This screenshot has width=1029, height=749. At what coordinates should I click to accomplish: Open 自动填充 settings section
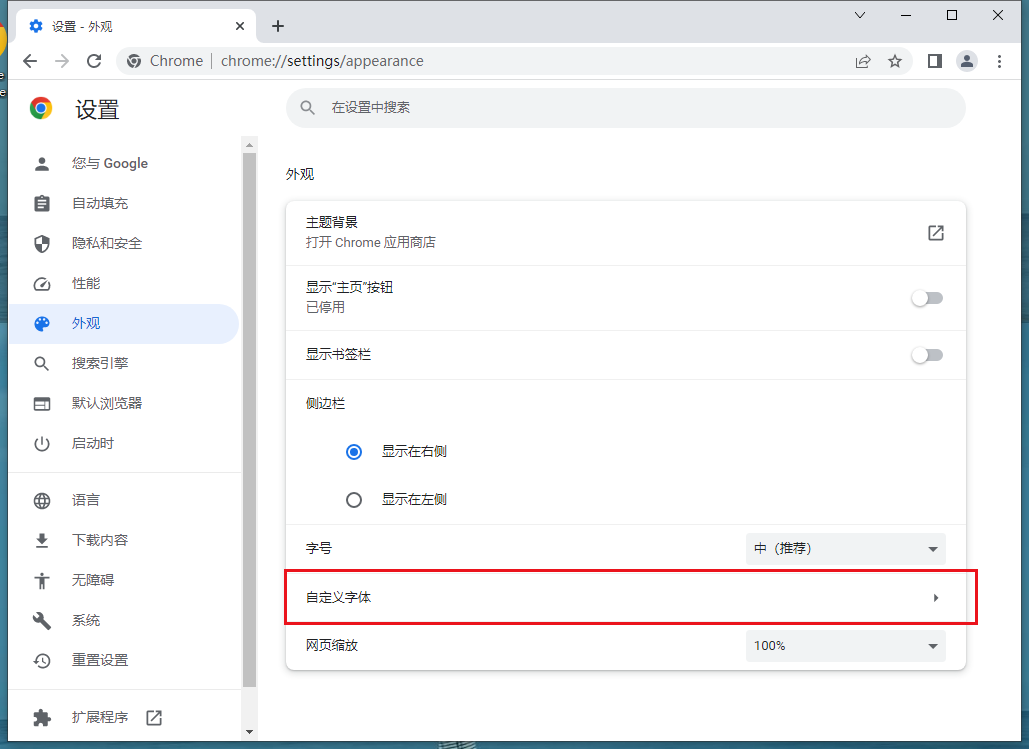coord(125,203)
